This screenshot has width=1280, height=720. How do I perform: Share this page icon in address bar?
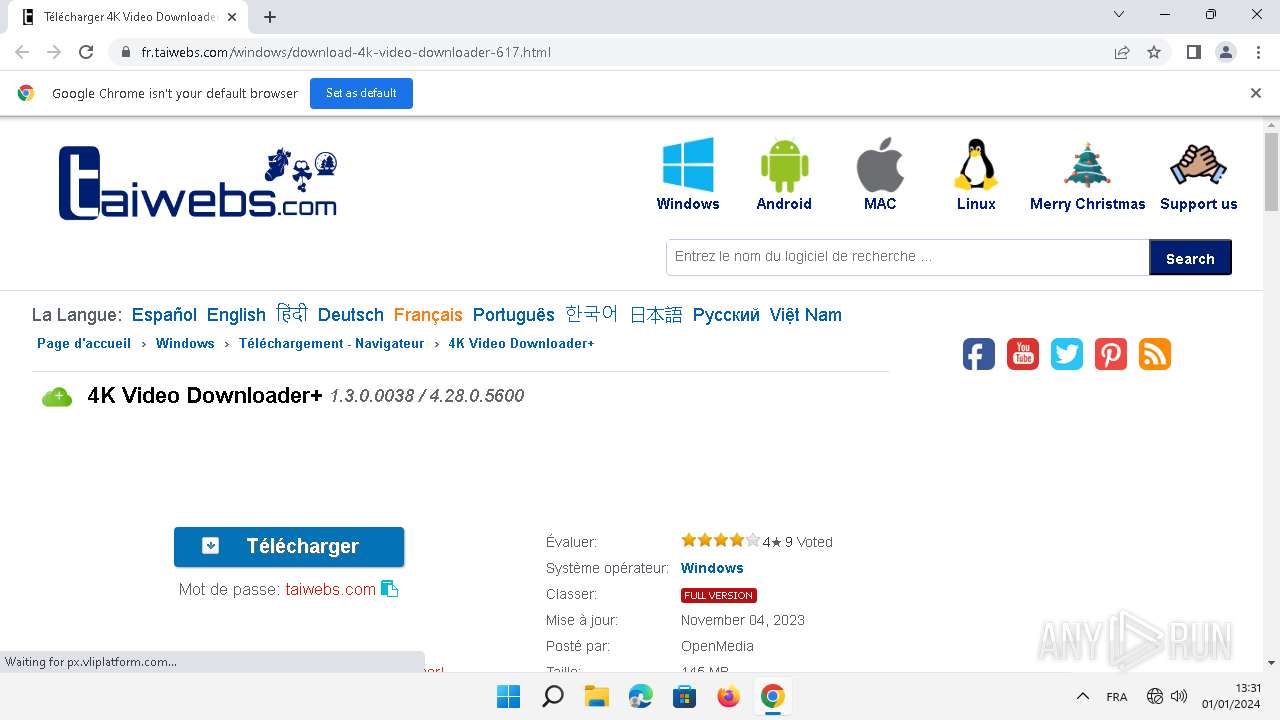tap(1122, 52)
